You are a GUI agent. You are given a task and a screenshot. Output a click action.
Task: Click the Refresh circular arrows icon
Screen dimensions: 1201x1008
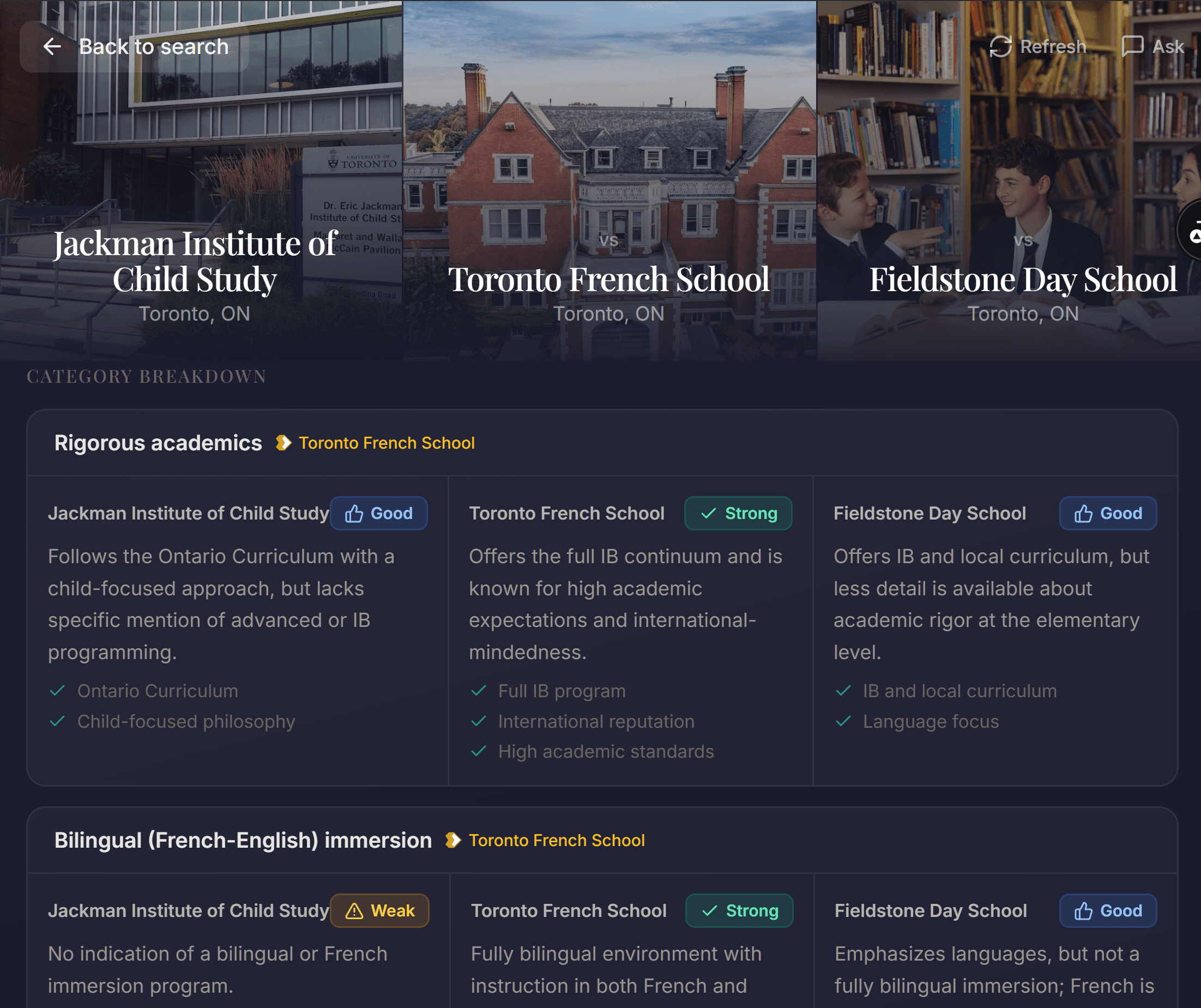(1000, 47)
